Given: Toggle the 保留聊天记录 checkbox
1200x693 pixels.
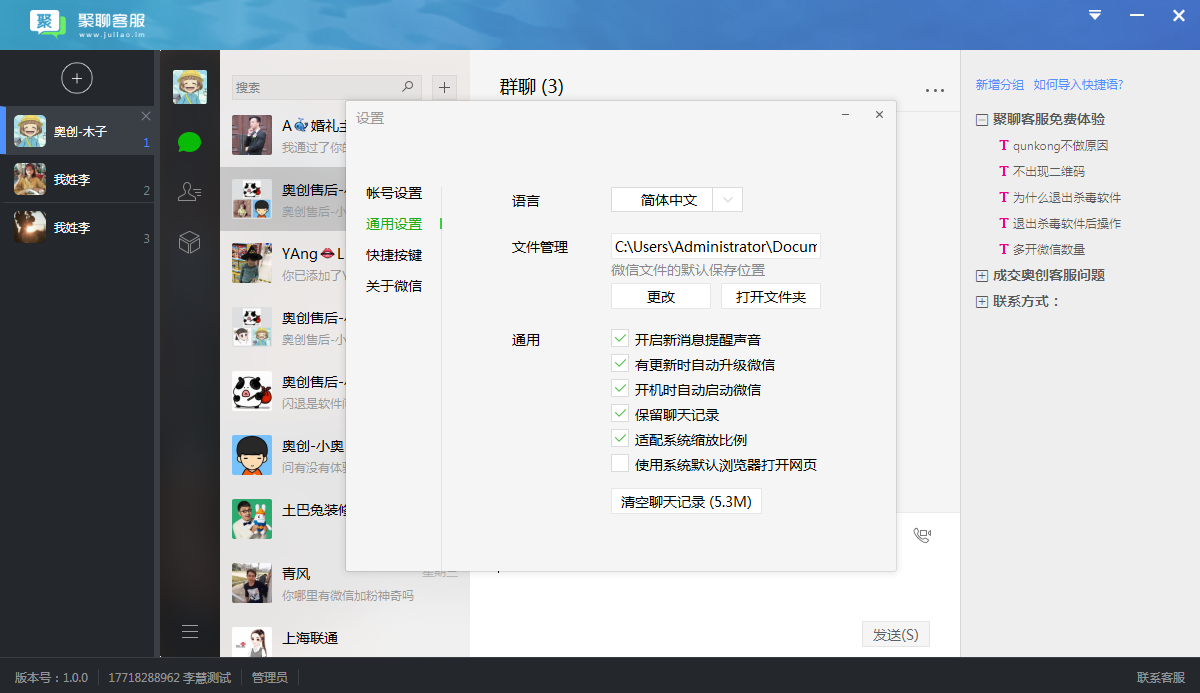Looking at the screenshot, I should point(620,414).
